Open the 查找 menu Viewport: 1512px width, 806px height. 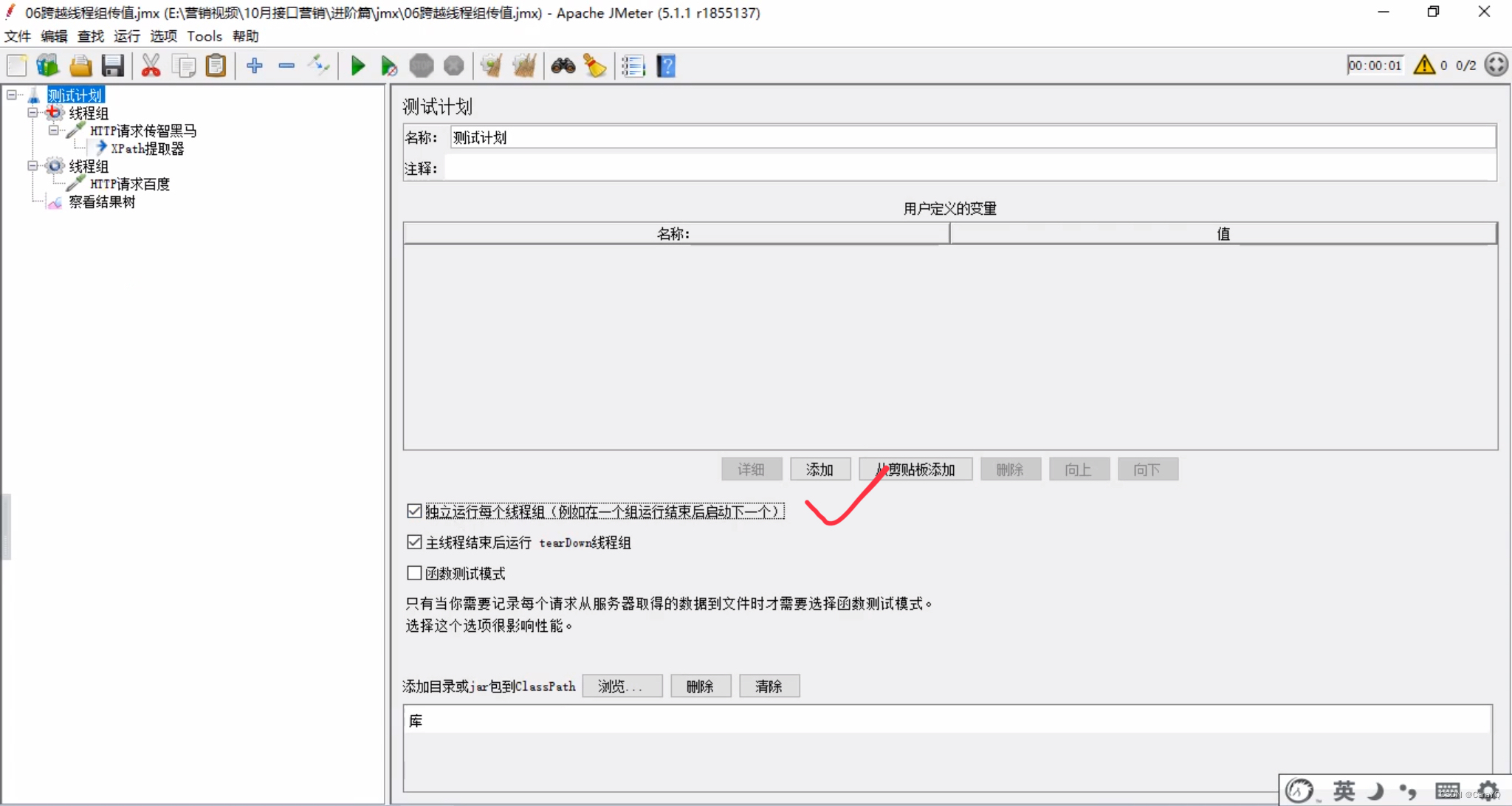coord(91,36)
